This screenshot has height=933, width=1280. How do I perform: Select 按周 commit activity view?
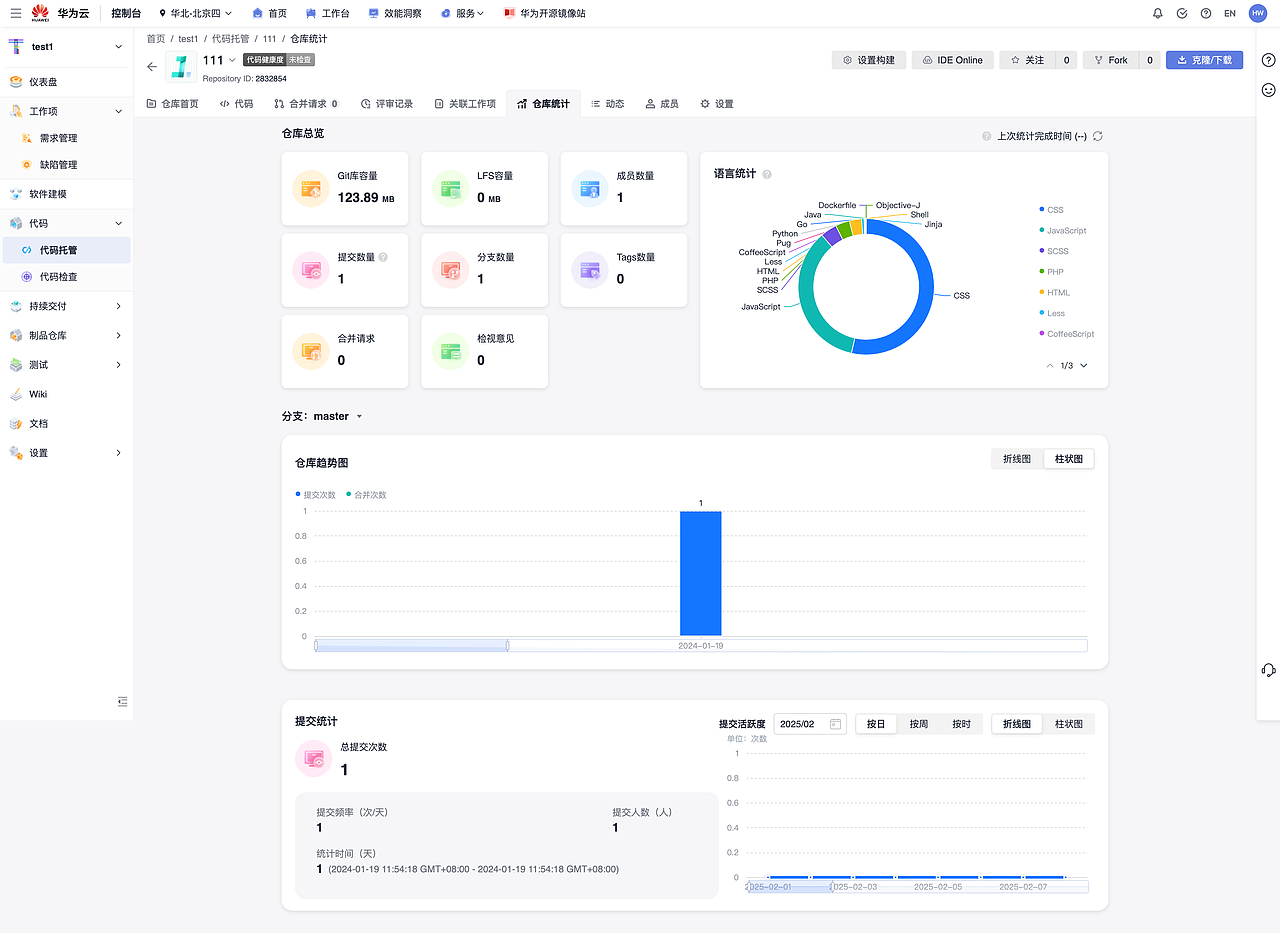pyautogui.click(x=919, y=724)
